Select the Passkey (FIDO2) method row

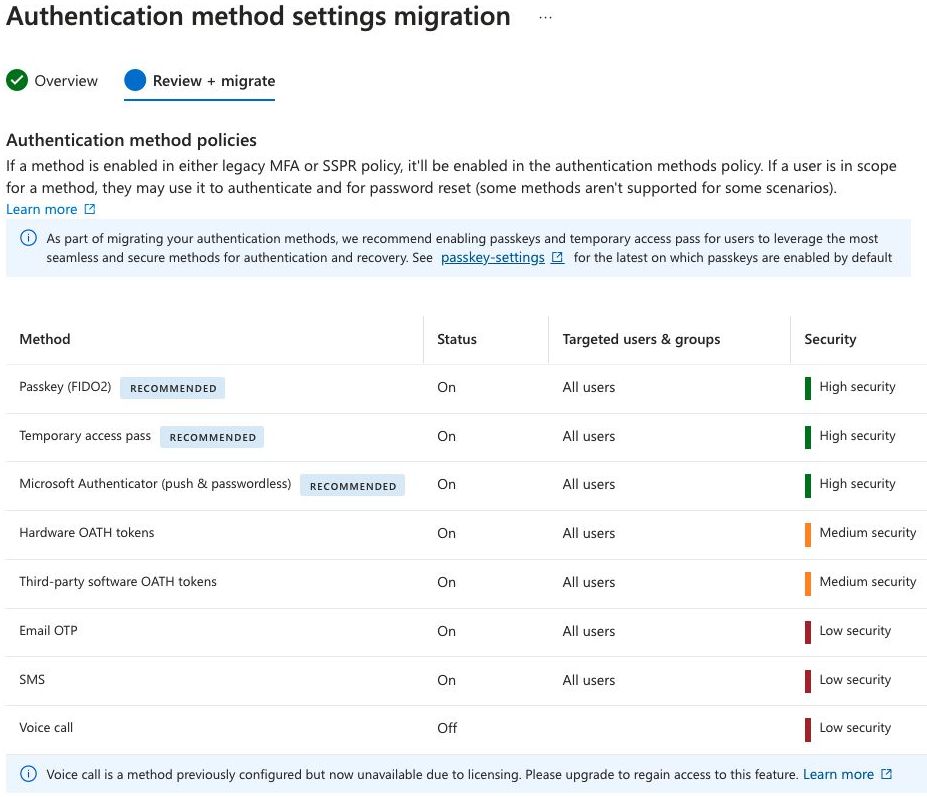65,387
